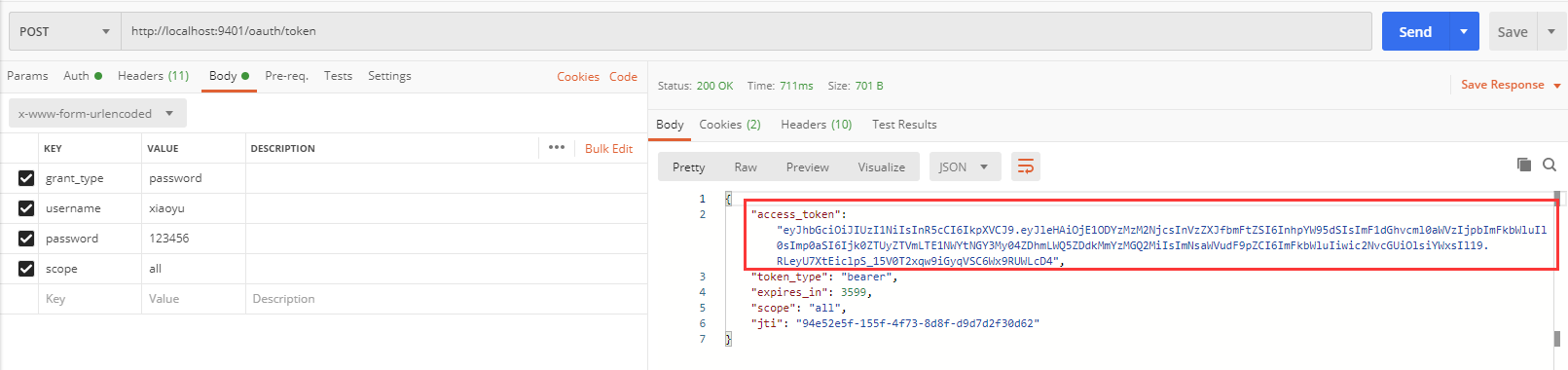Image resolution: width=1568 pixels, height=370 pixels.
Task: Click the response body vertical scrollbar
Action: coord(1557,268)
